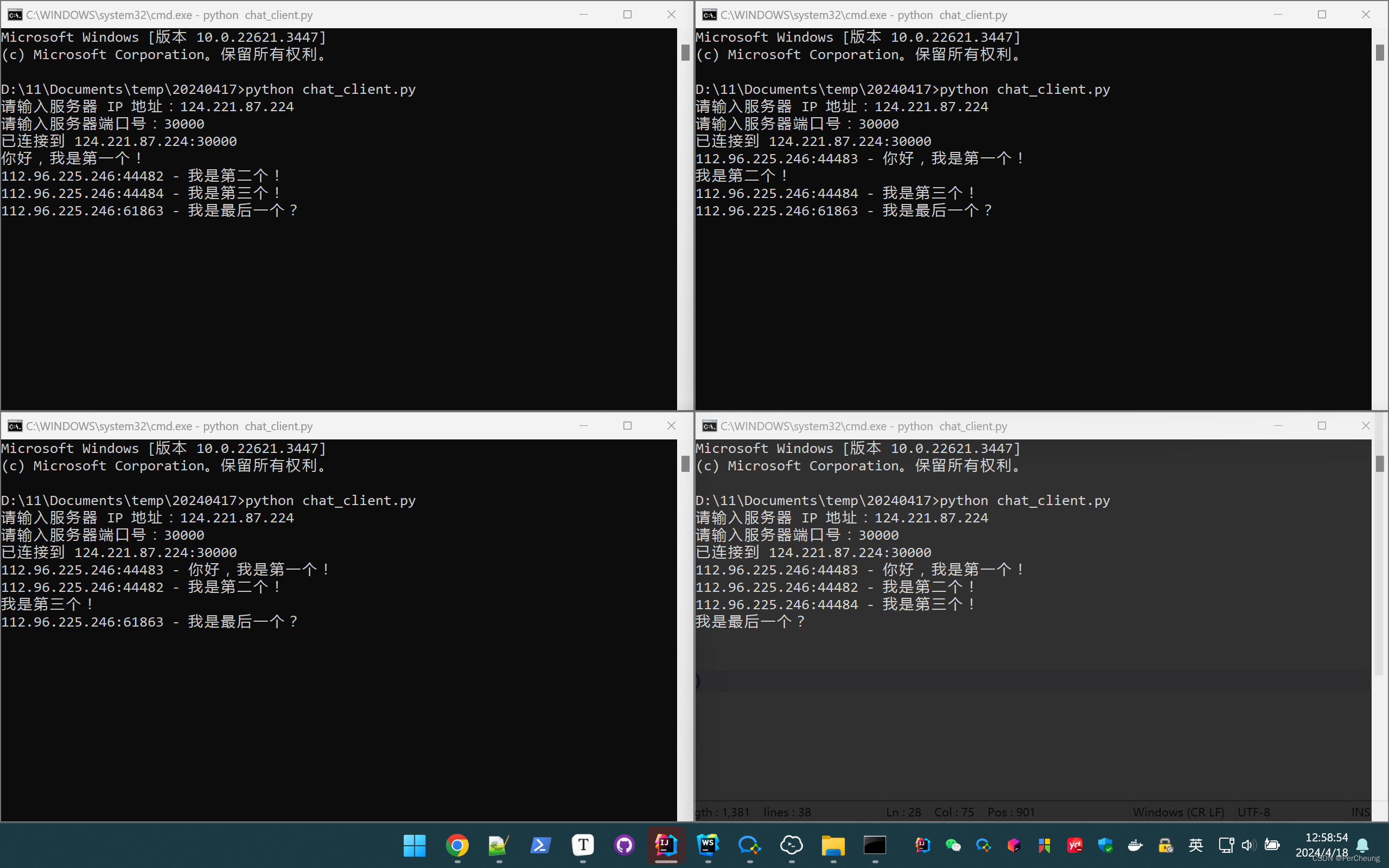Click the 'UTF-8' encoding status bar entry
Viewport: 1389px width, 868px height.
[x=1253, y=812]
